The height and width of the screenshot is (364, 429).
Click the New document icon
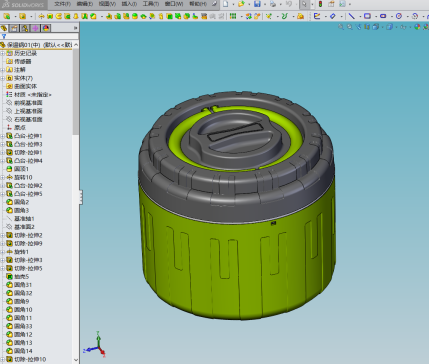(226, 4)
